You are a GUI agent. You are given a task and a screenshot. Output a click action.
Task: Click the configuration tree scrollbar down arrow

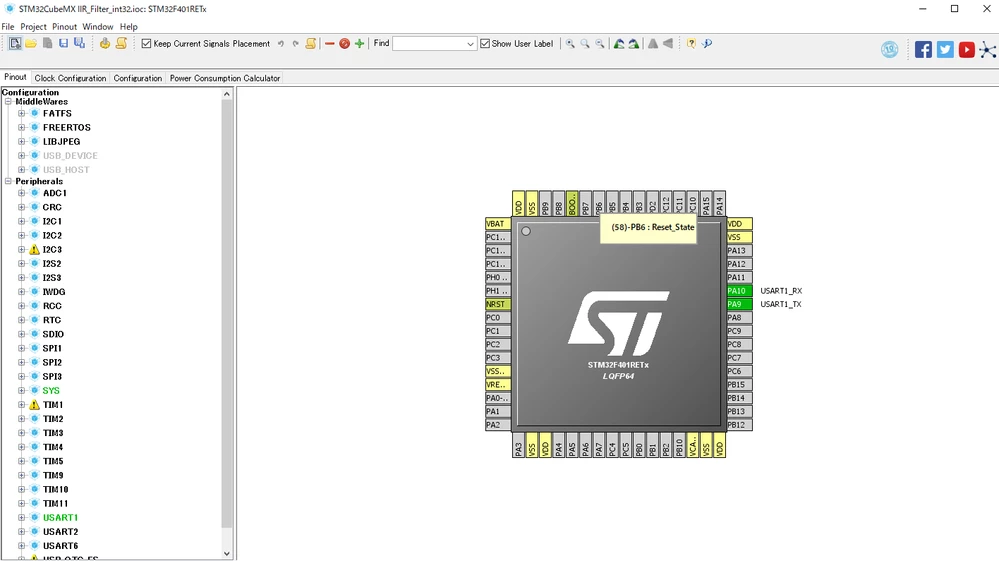pos(227,553)
